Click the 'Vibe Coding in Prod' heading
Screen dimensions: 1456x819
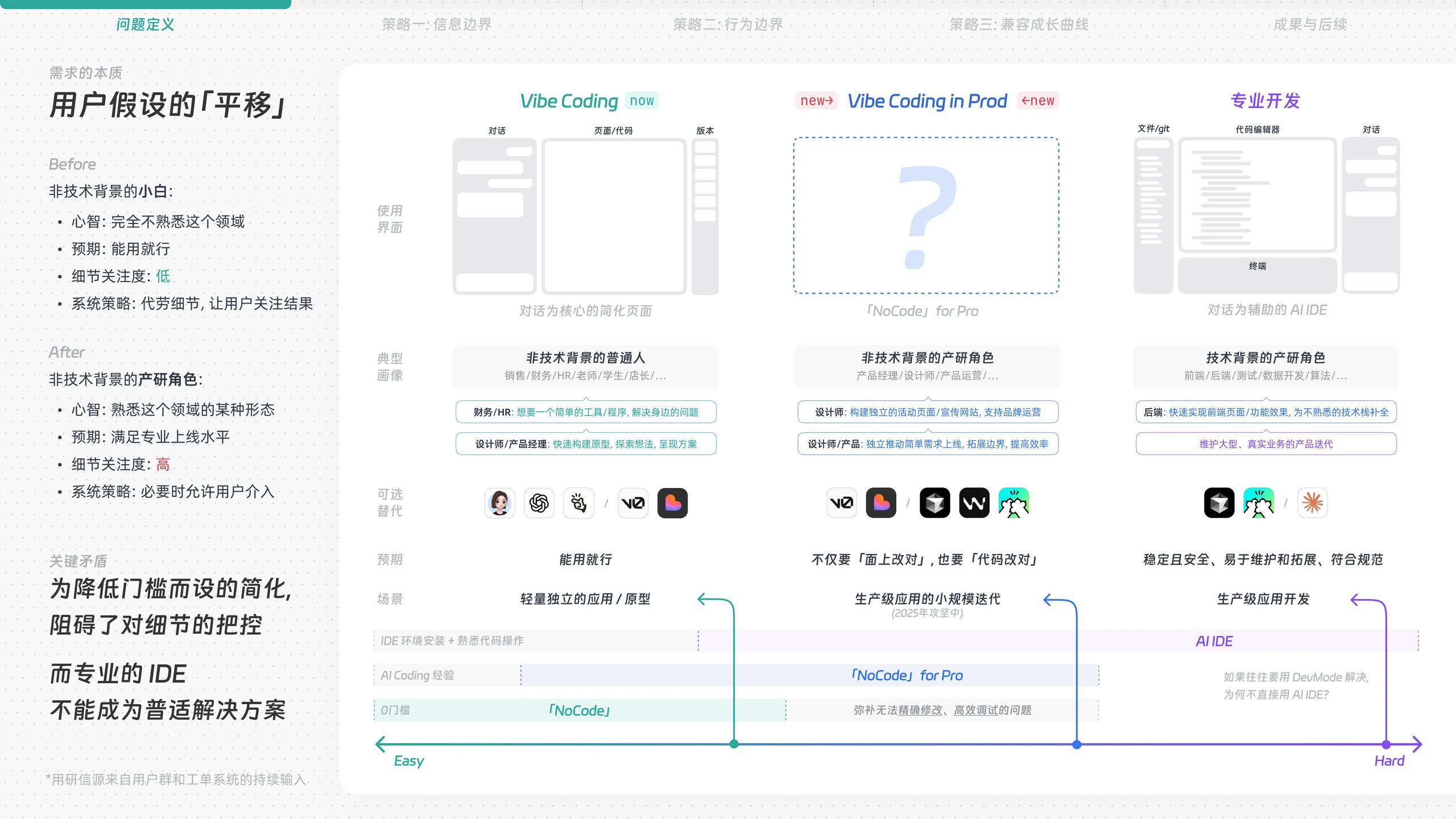pos(927,101)
